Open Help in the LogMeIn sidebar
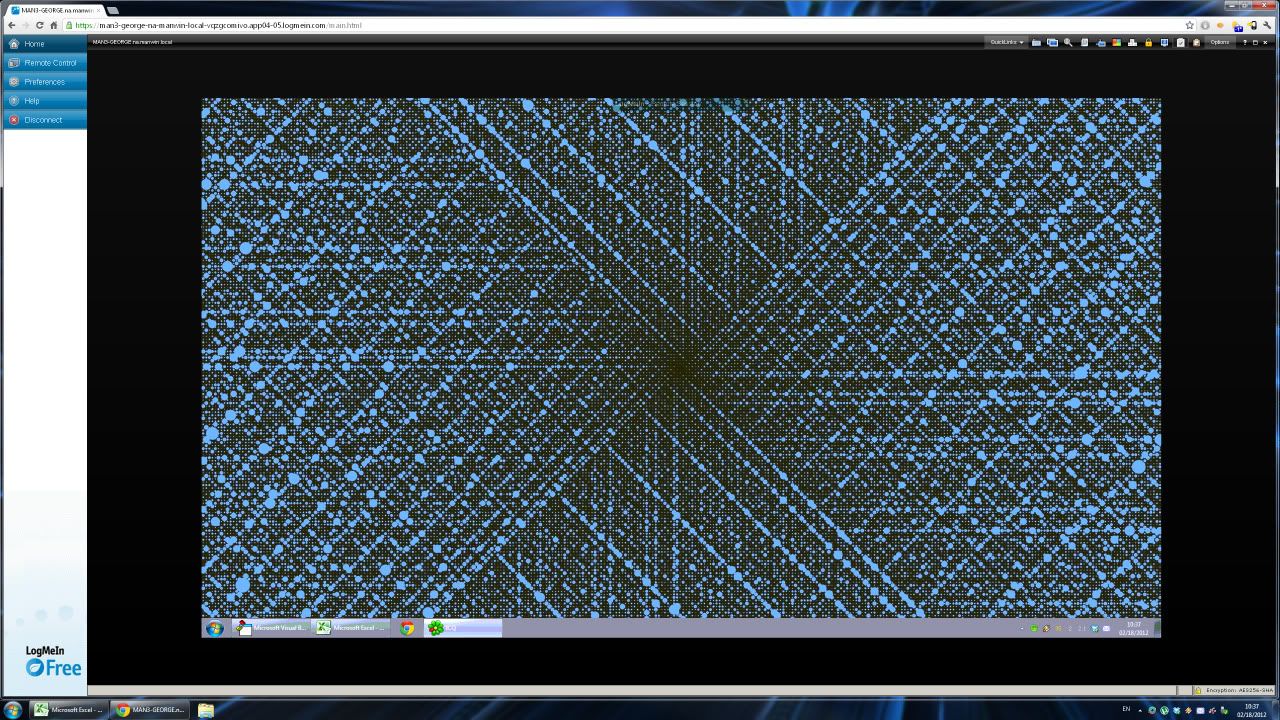 [44, 101]
